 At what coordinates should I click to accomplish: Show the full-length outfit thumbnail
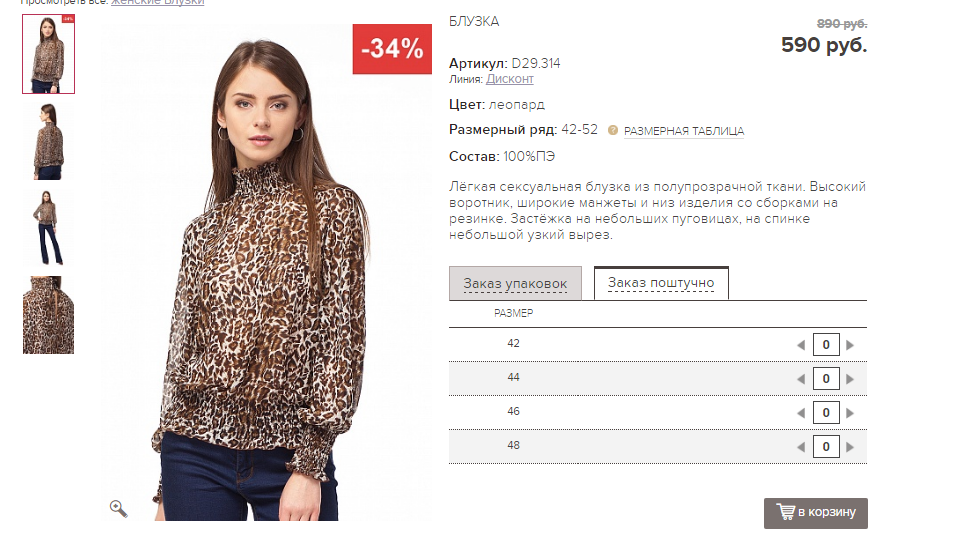point(48,228)
